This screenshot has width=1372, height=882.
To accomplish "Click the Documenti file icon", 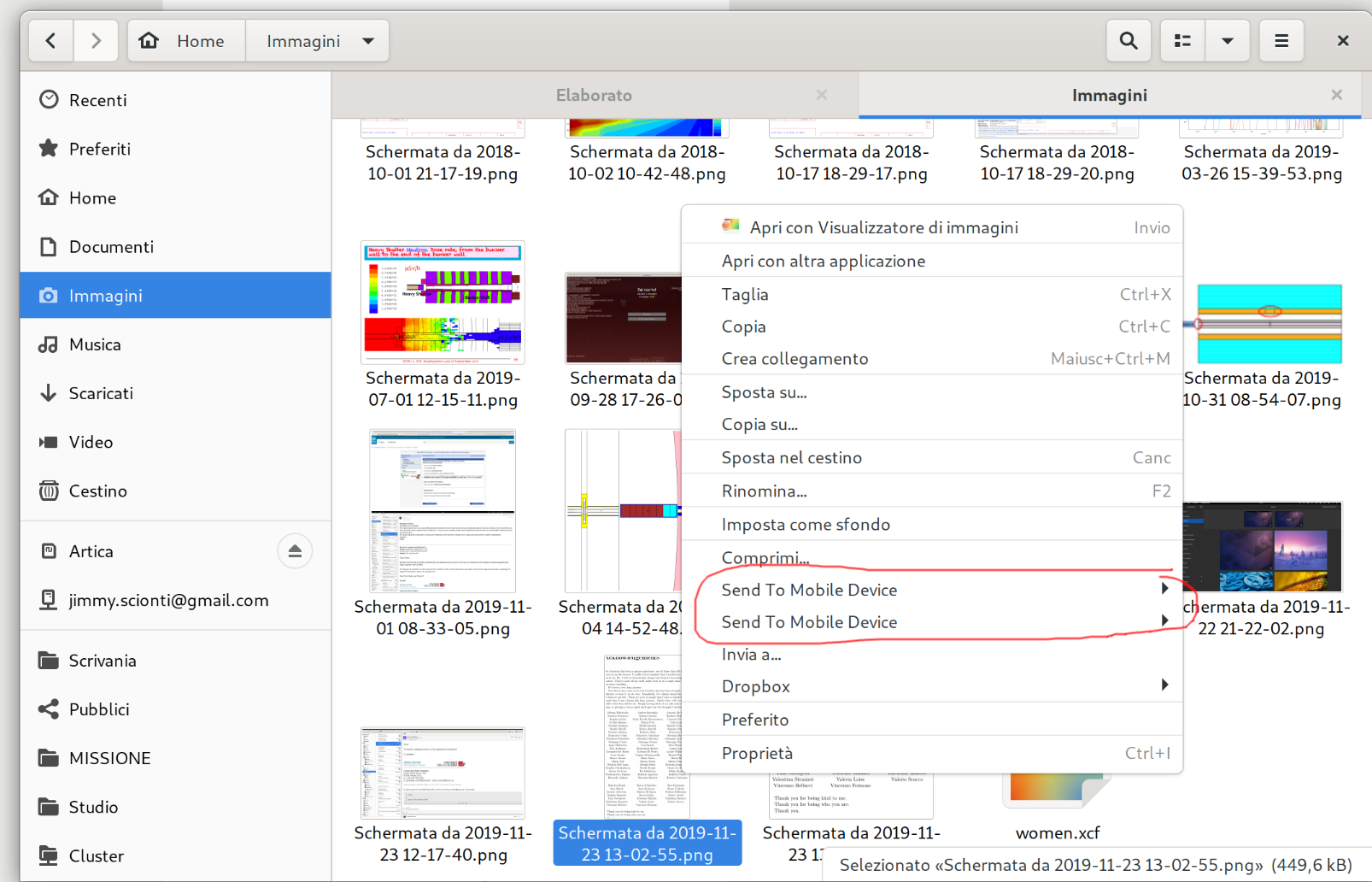I will (50, 246).
